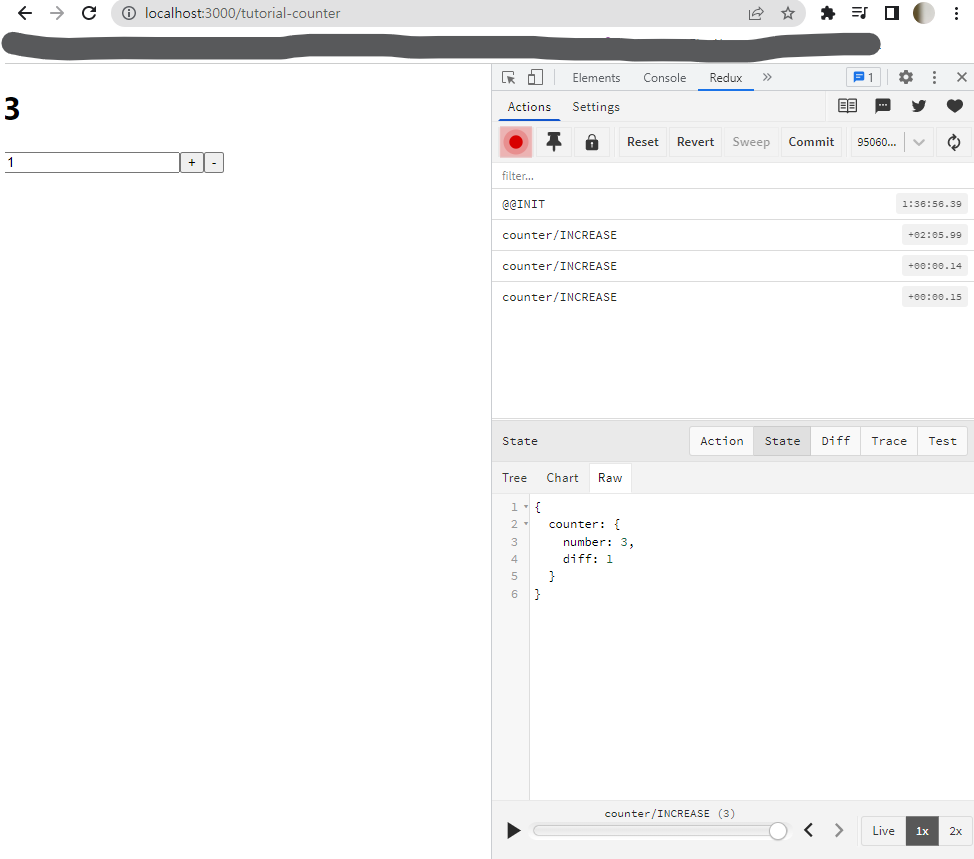Click the heart support icon

click(x=955, y=106)
